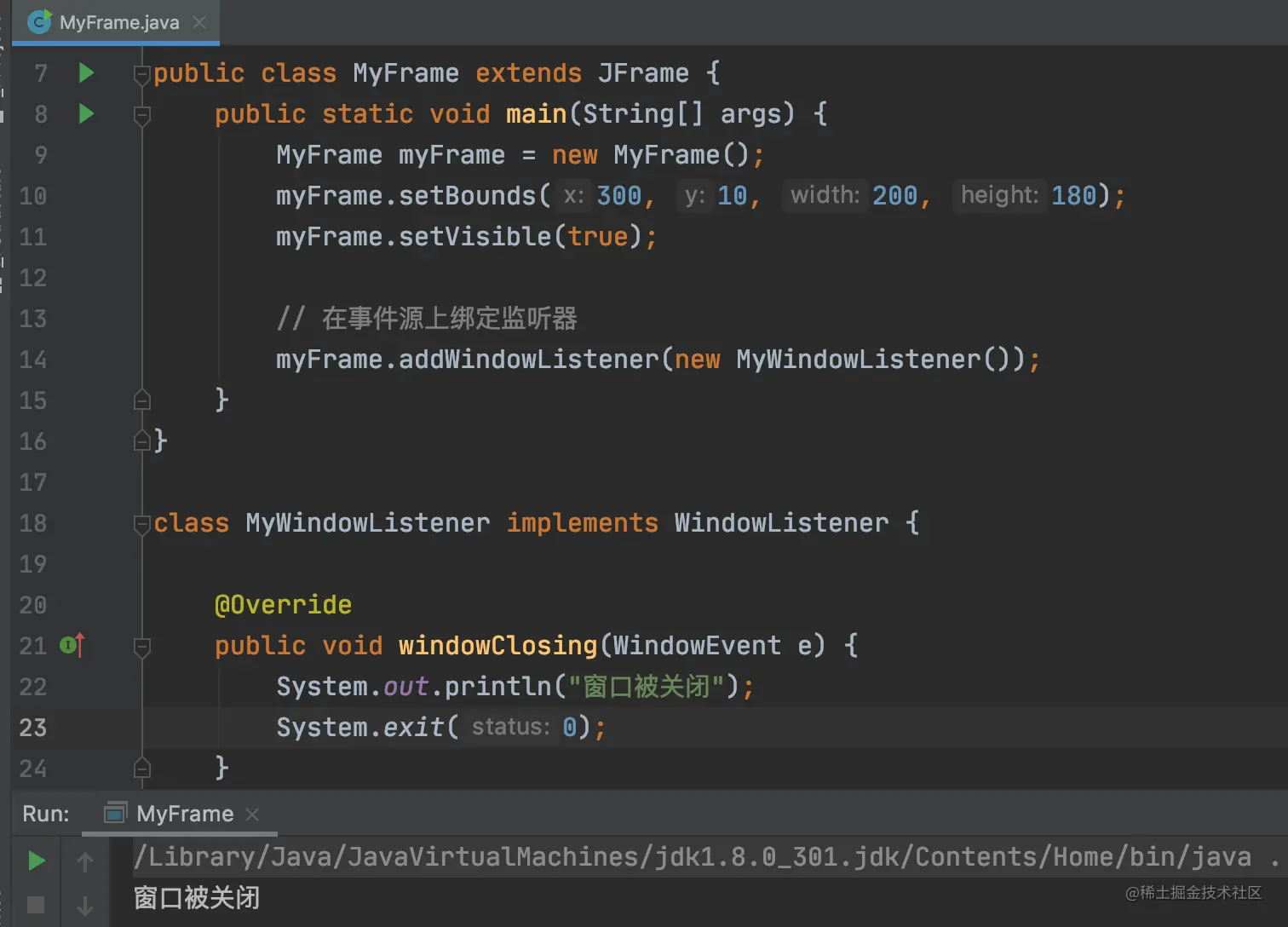Viewport: 1288px width, 927px height.
Task: Click the windowClosing method name
Action: coord(497,645)
